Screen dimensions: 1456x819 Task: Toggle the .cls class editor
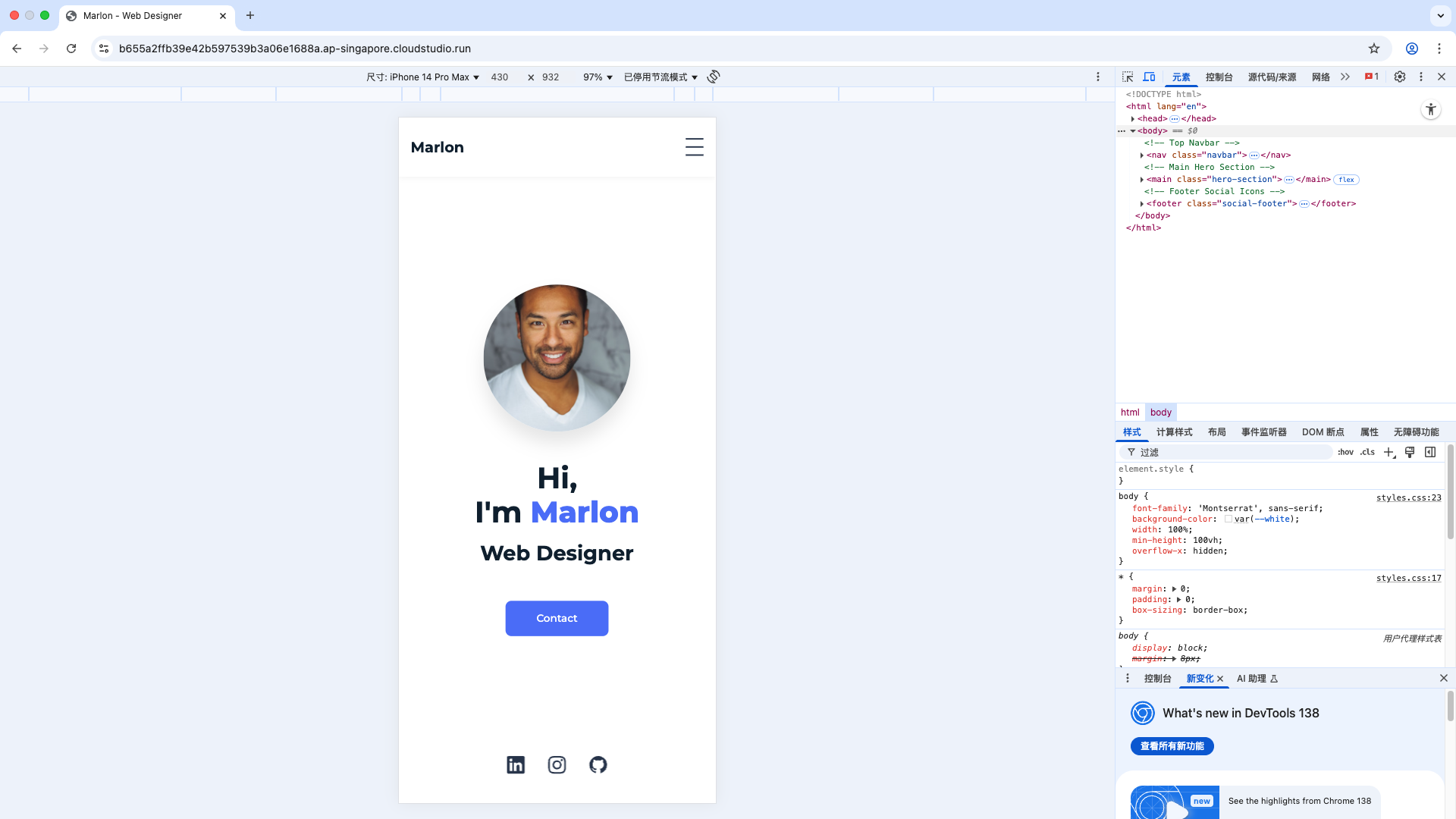[x=1367, y=452]
